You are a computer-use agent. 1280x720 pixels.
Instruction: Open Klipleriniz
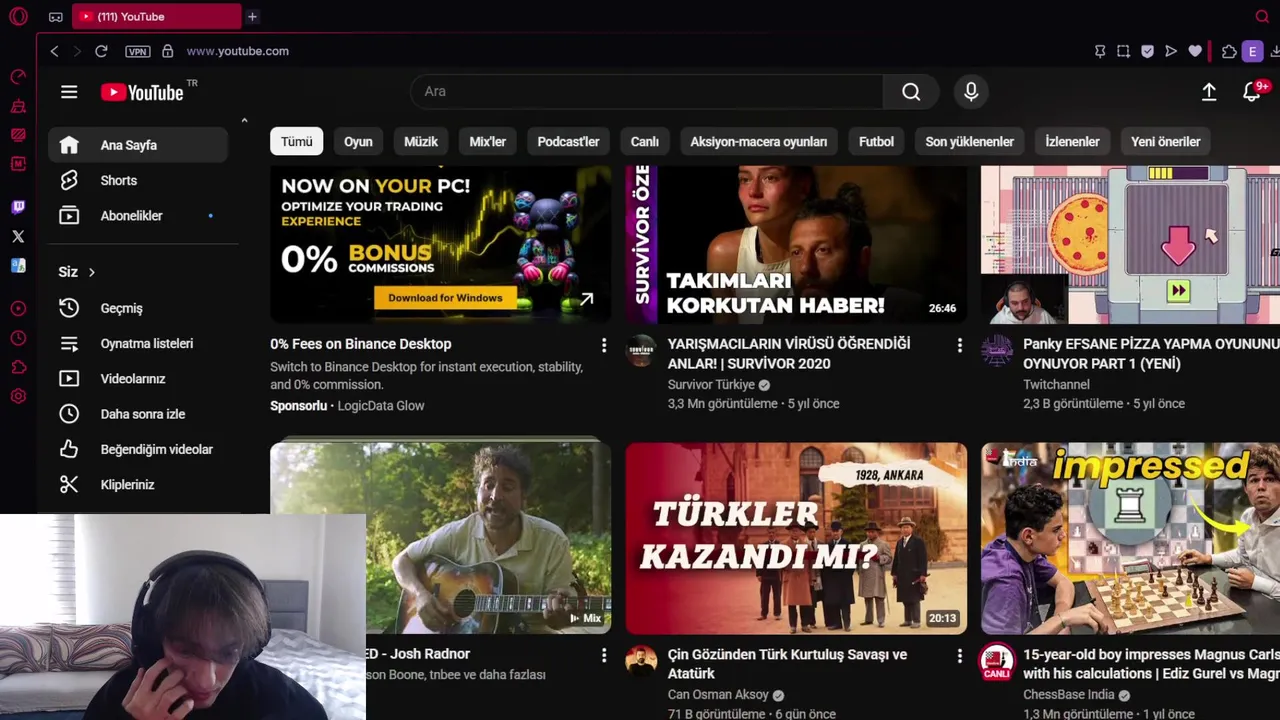(138, 484)
